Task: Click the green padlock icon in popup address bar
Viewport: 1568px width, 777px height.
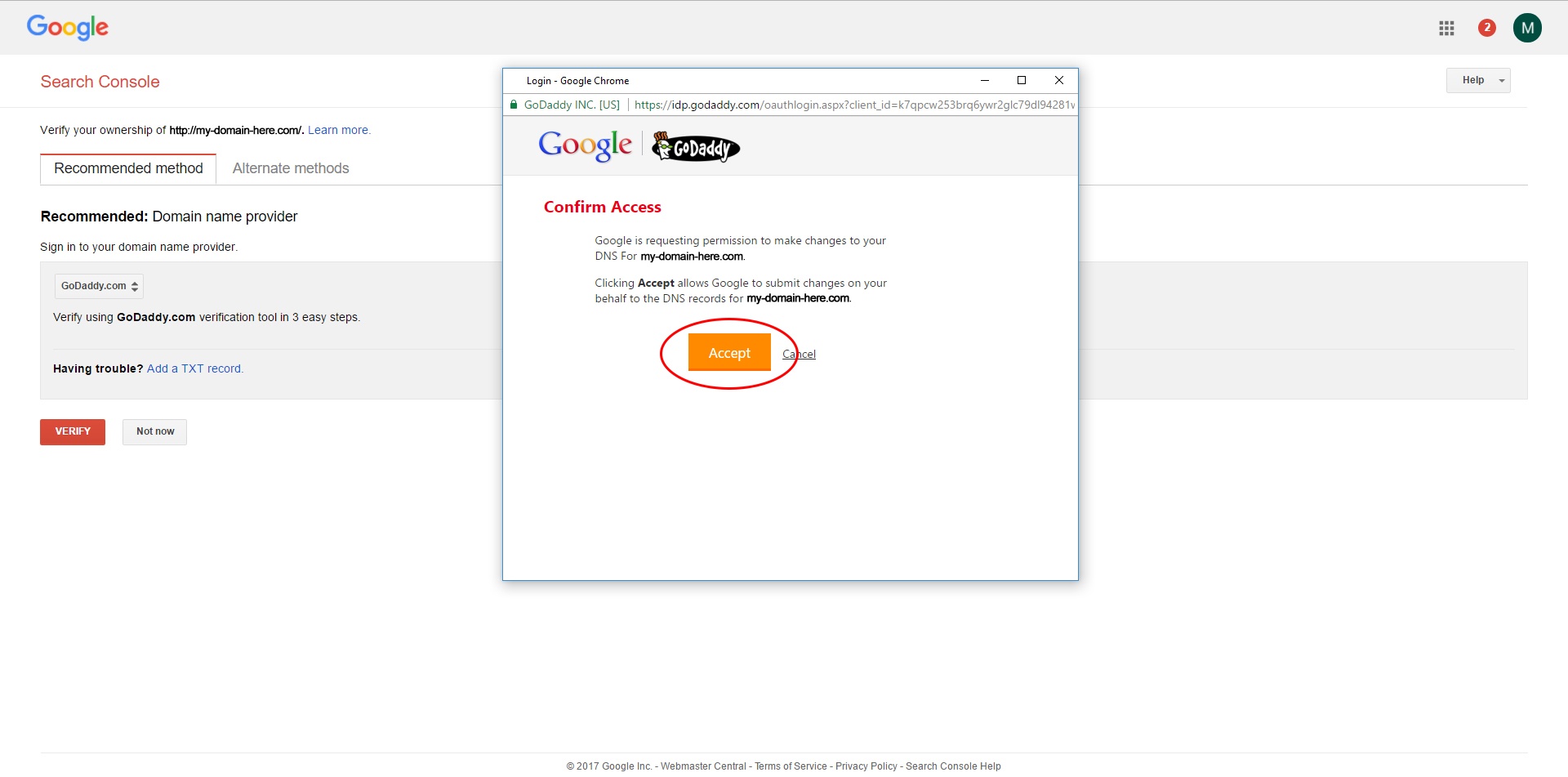Action: [x=514, y=105]
